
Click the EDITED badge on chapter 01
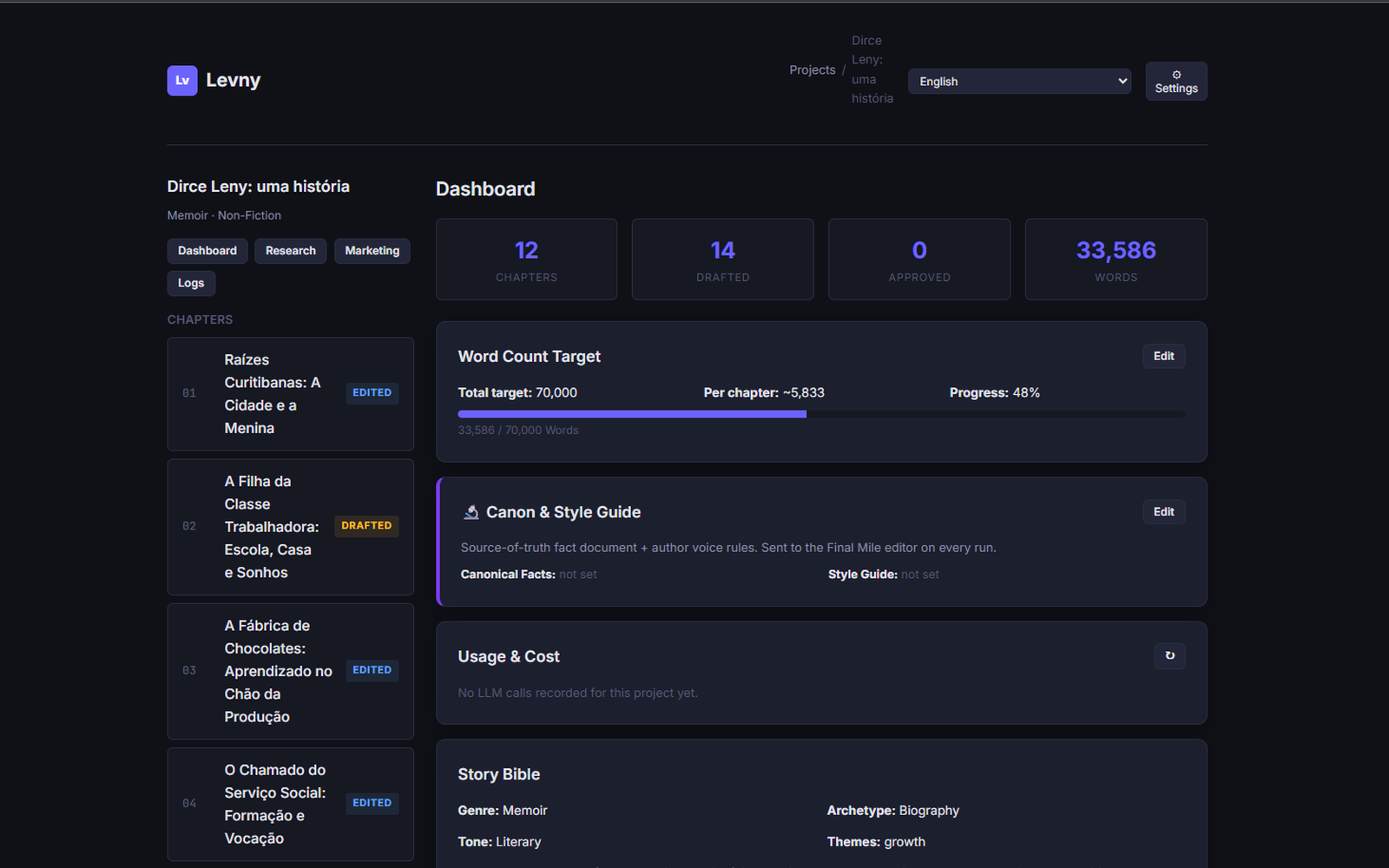pos(372,393)
